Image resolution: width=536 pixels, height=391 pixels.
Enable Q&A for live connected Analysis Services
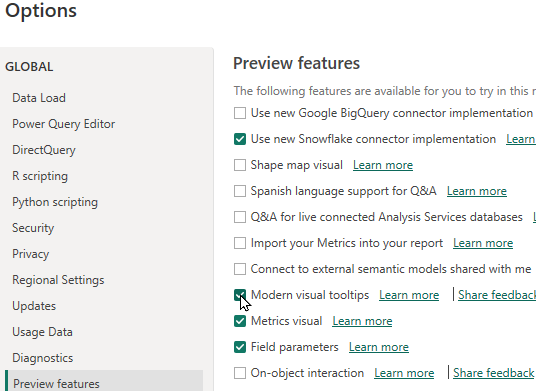point(240,217)
